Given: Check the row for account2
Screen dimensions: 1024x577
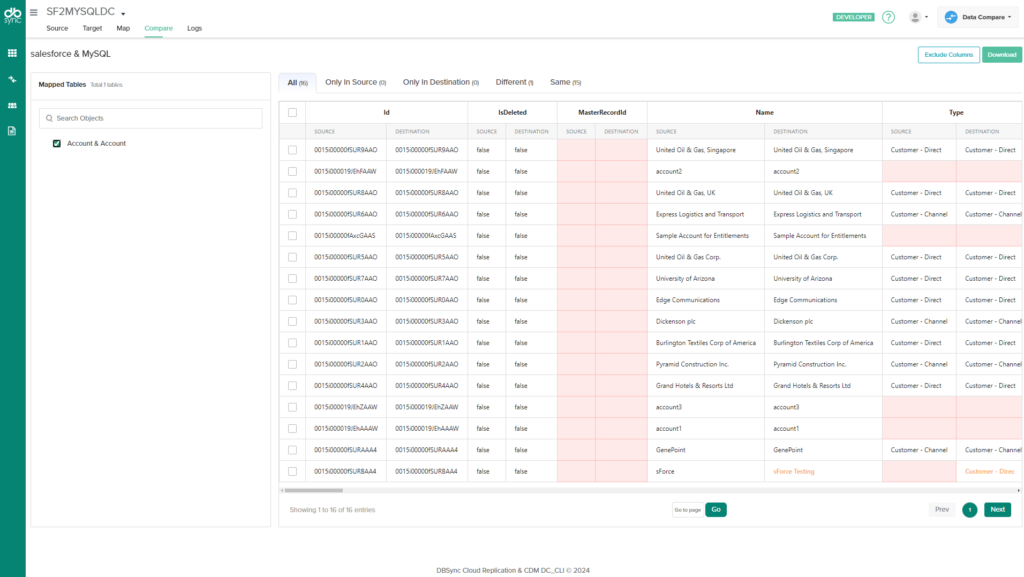Looking at the screenshot, I should [x=293, y=172].
